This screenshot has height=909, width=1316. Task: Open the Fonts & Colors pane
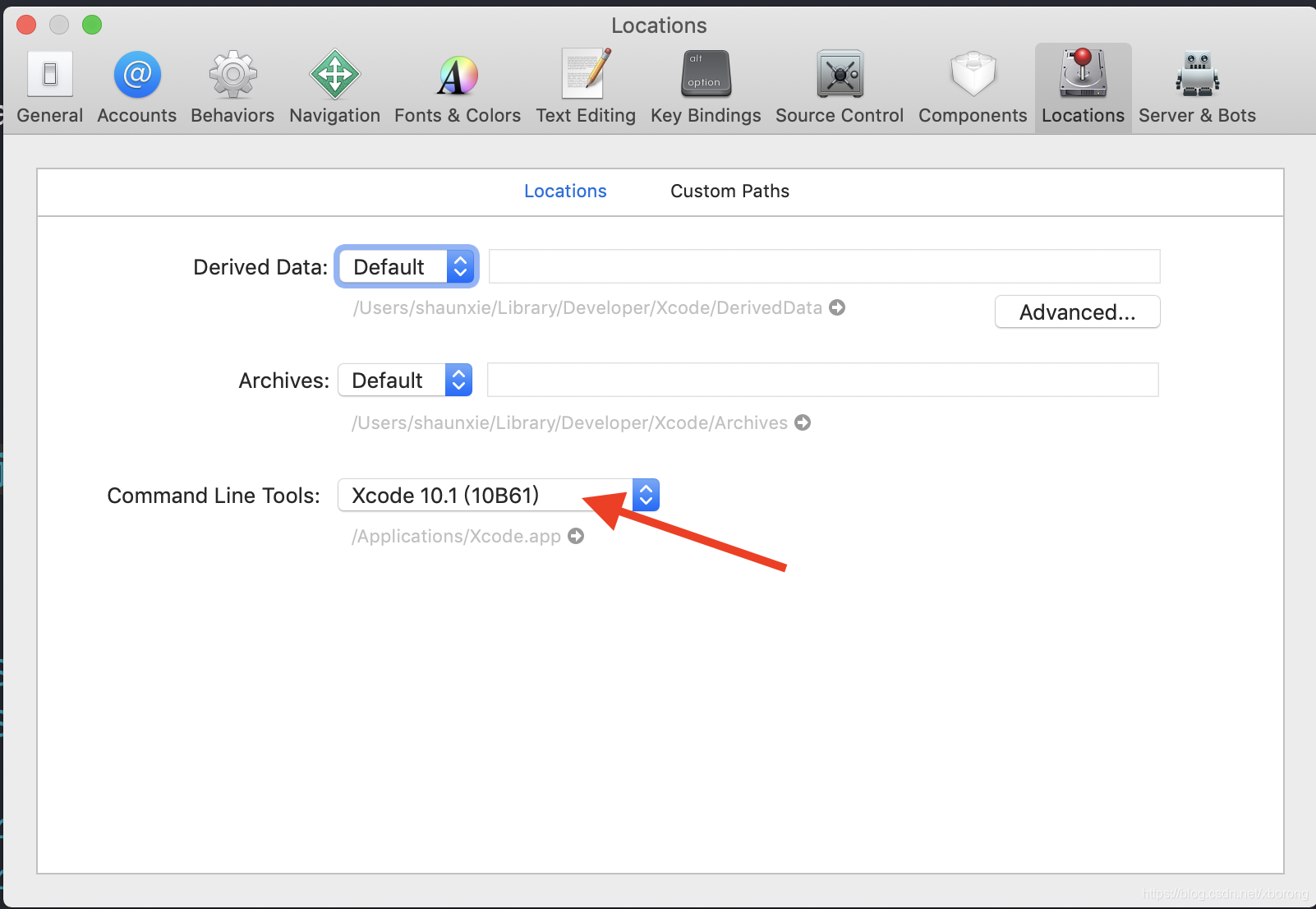click(458, 87)
